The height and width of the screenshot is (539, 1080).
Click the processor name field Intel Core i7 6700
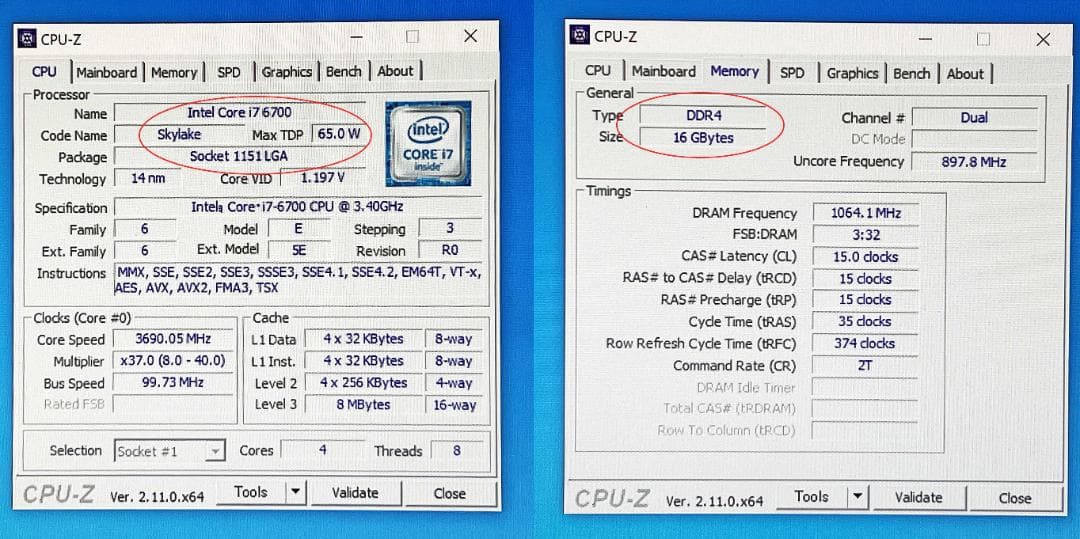(240, 112)
